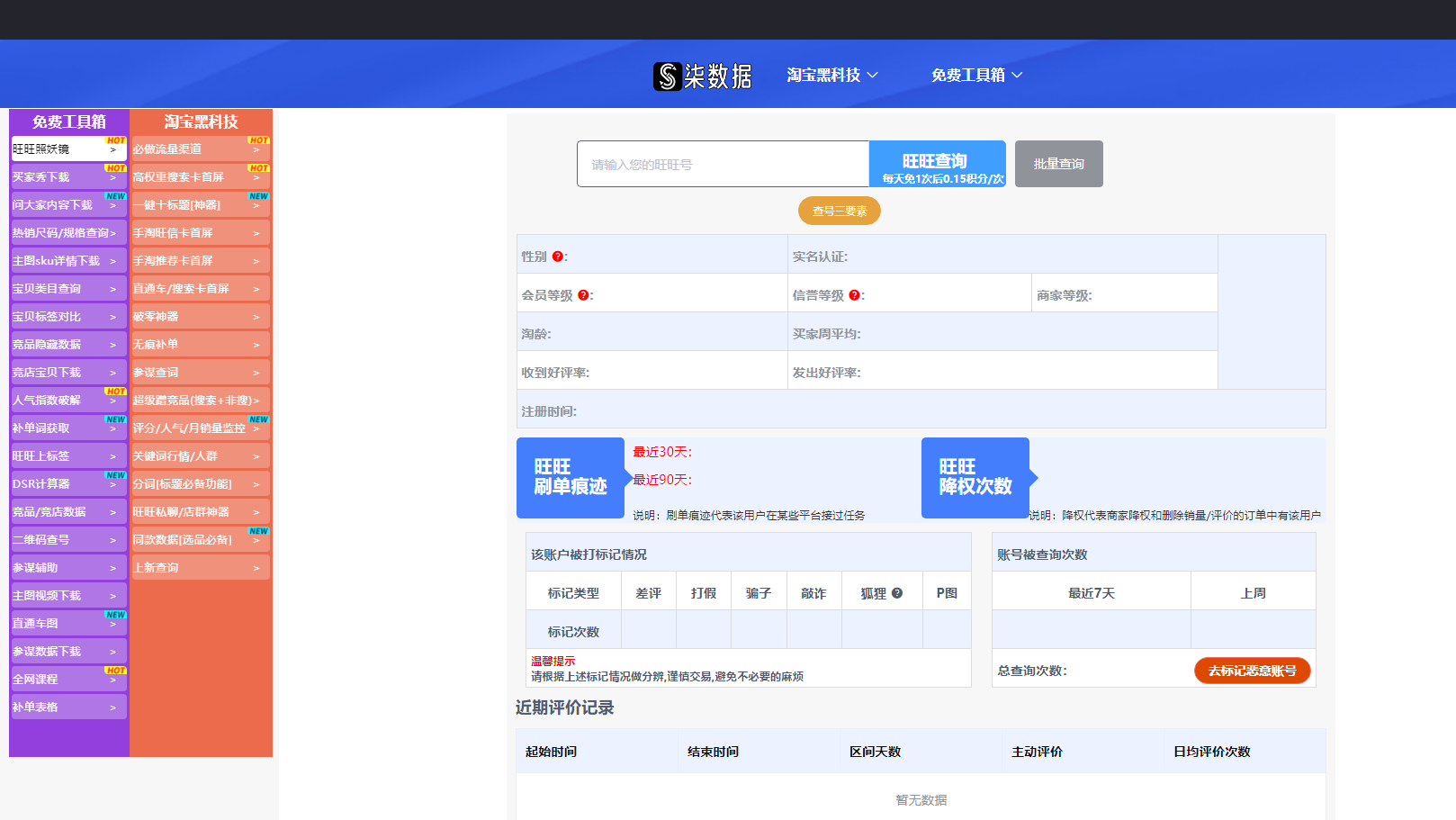The height and width of the screenshot is (820, 1456).
Task: Open 手淘推荐卡首屏 tool
Action: (x=201, y=260)
